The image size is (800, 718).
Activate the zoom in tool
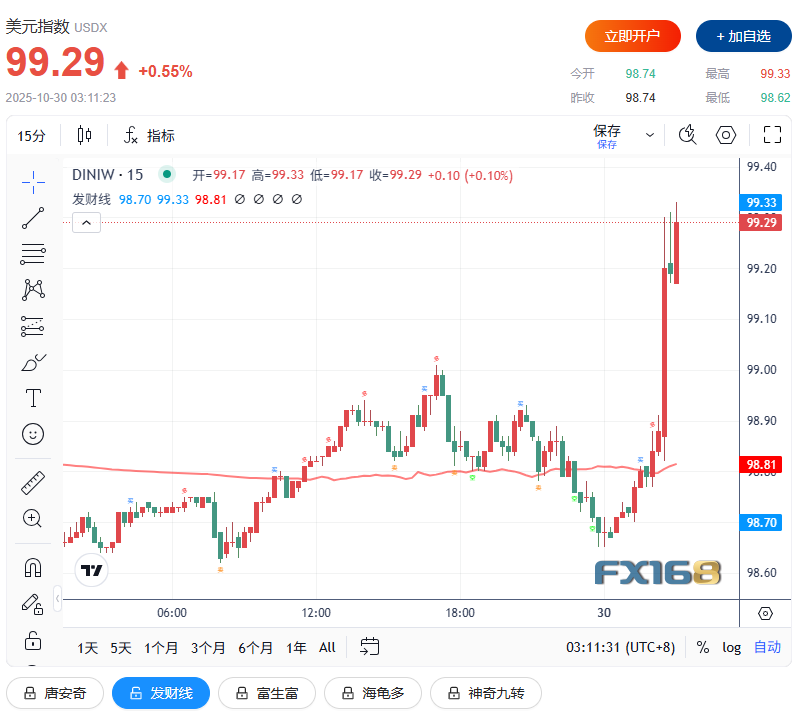[33, 518]
